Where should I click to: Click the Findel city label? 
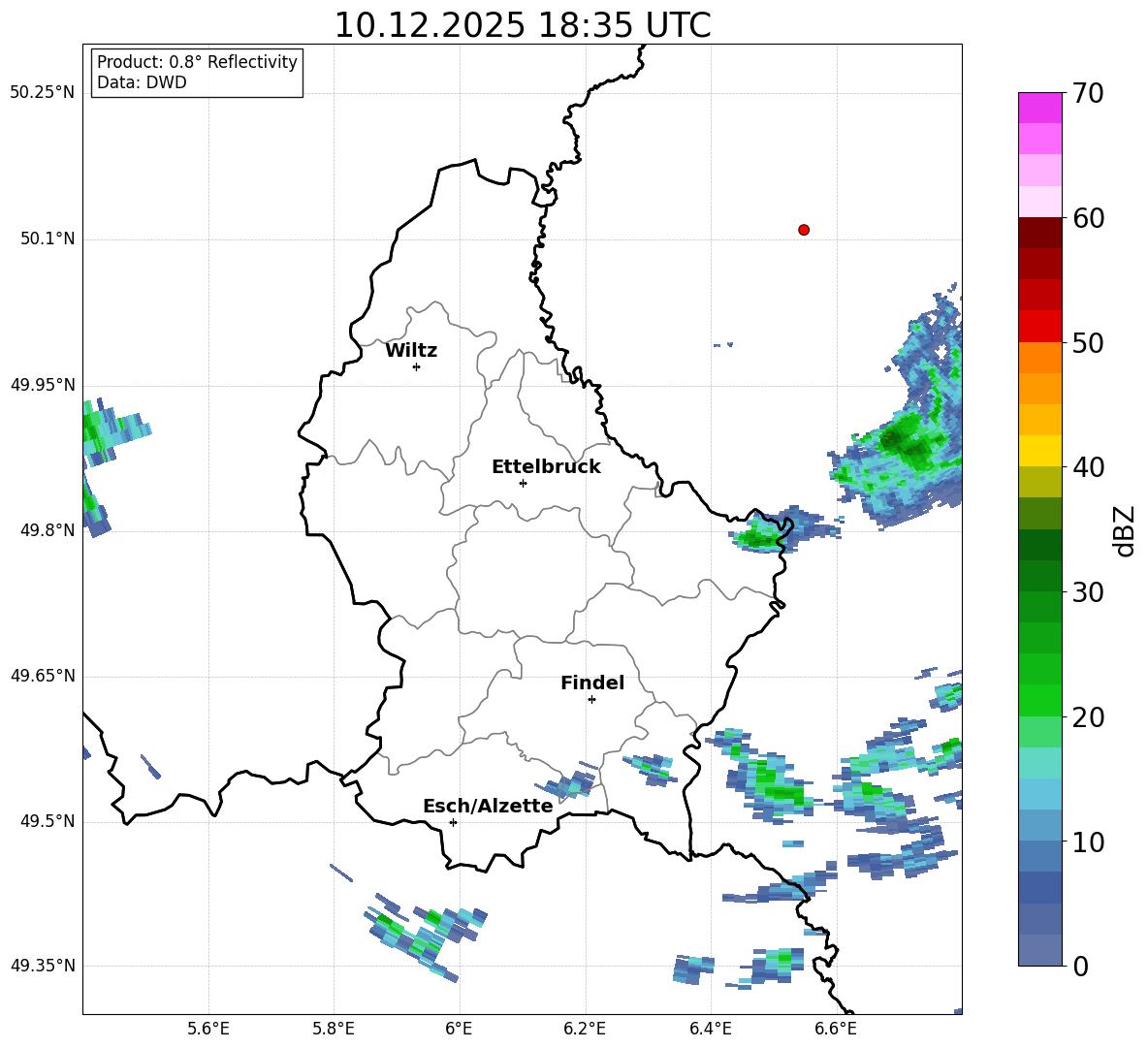tap(591, 683)
